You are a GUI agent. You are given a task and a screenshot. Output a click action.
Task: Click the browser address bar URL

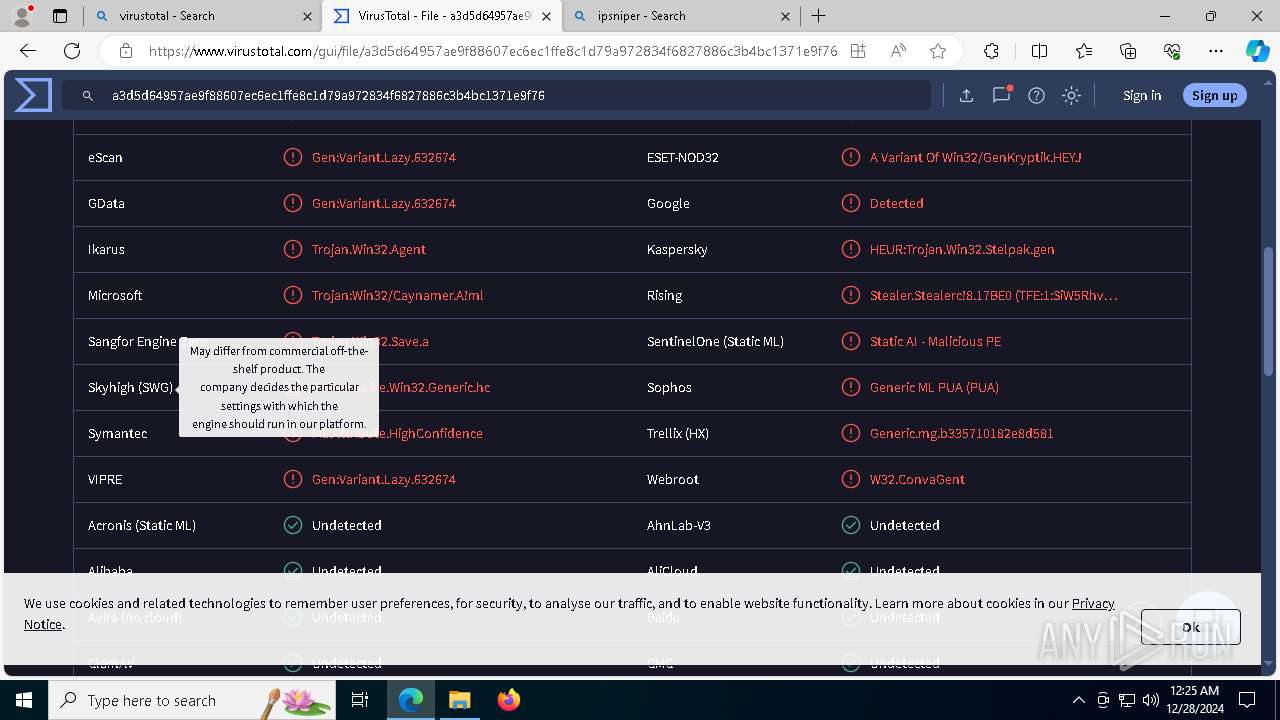point(493,51)
